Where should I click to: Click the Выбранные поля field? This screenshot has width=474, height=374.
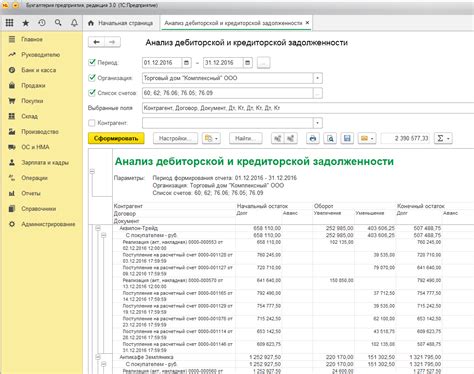pos(308,108)
